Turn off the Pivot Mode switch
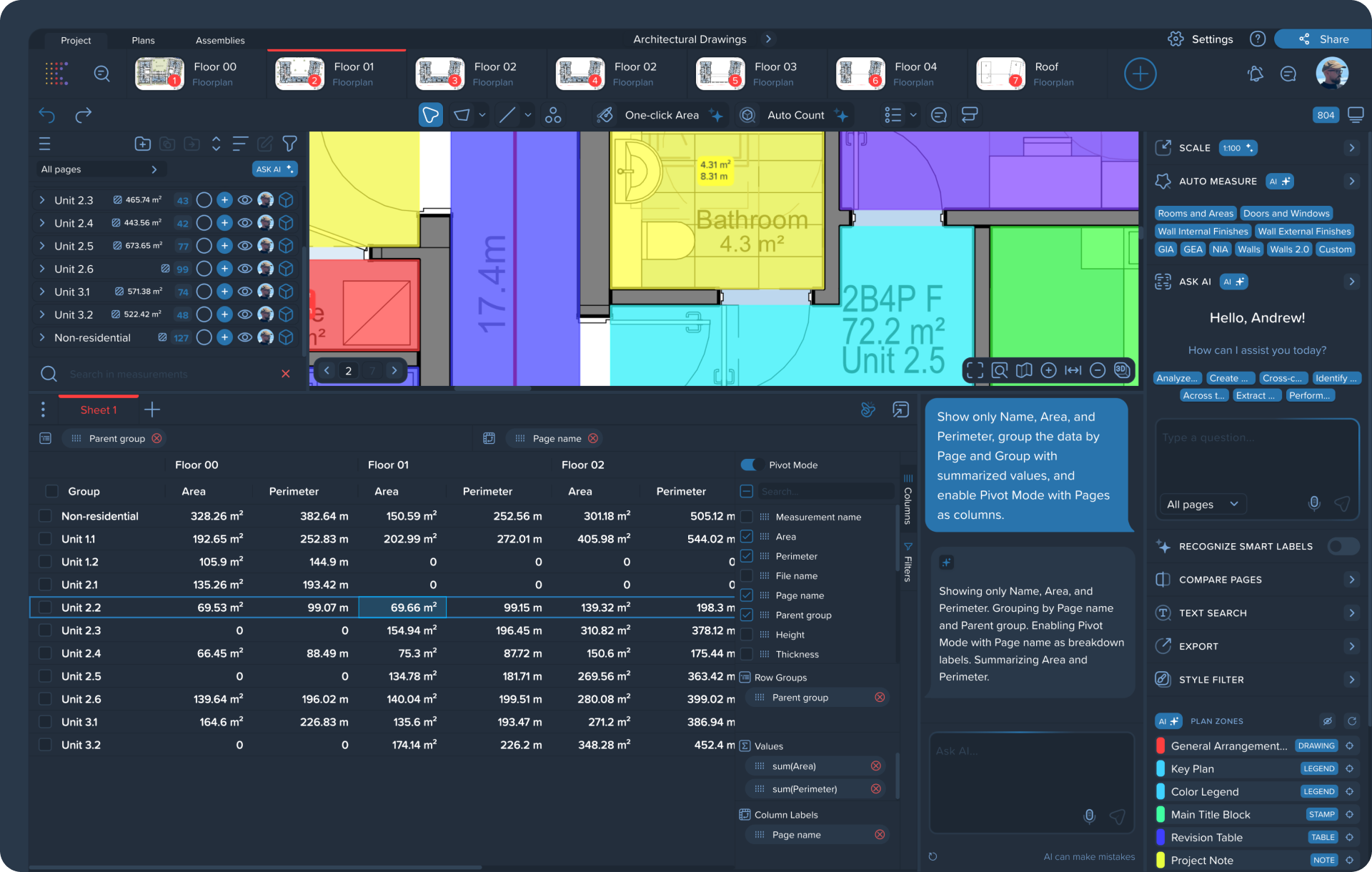Viewport: 1372px width, 872px height. click(750, 465)
